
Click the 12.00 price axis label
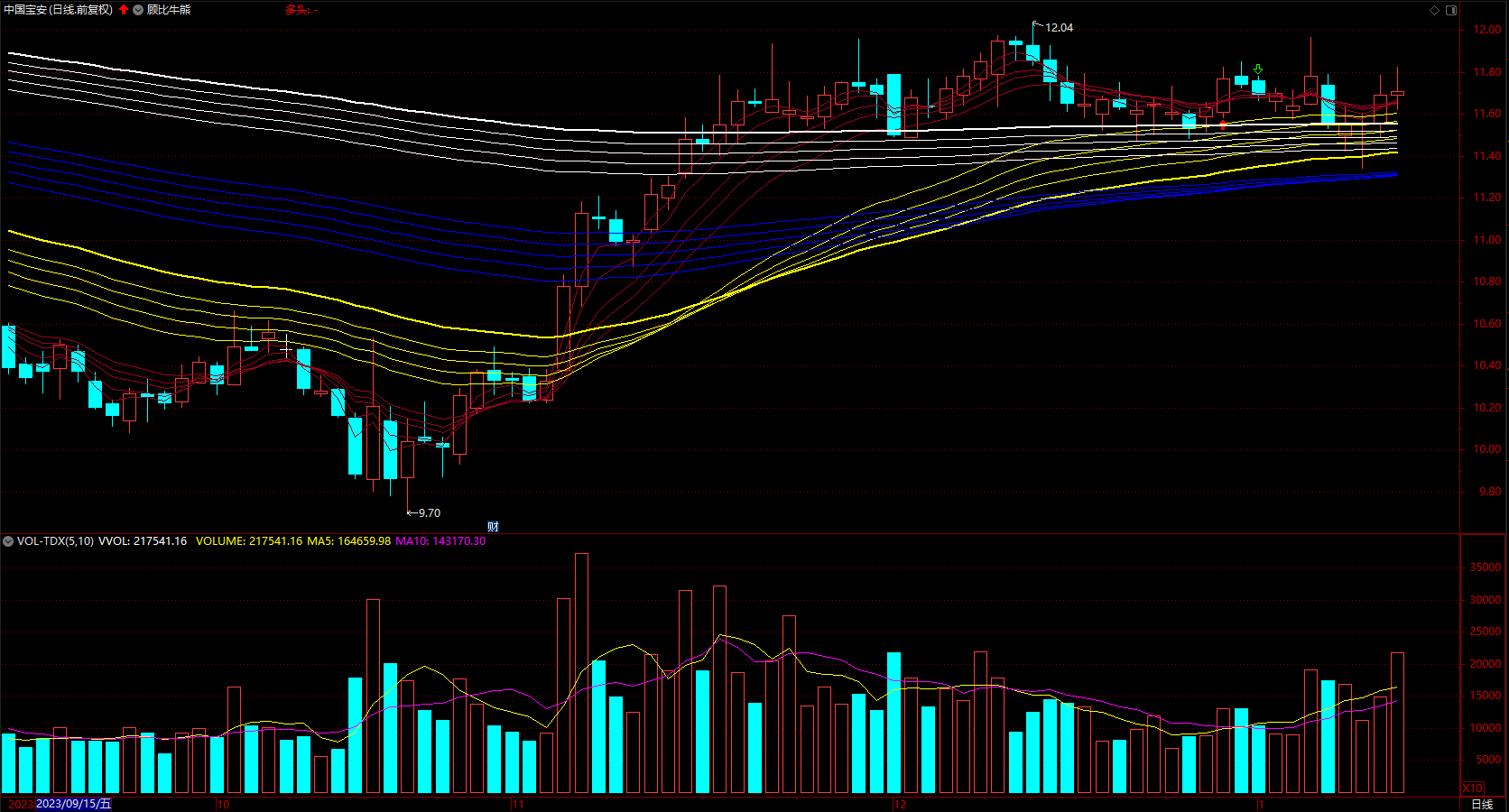tap(1487, 30)
